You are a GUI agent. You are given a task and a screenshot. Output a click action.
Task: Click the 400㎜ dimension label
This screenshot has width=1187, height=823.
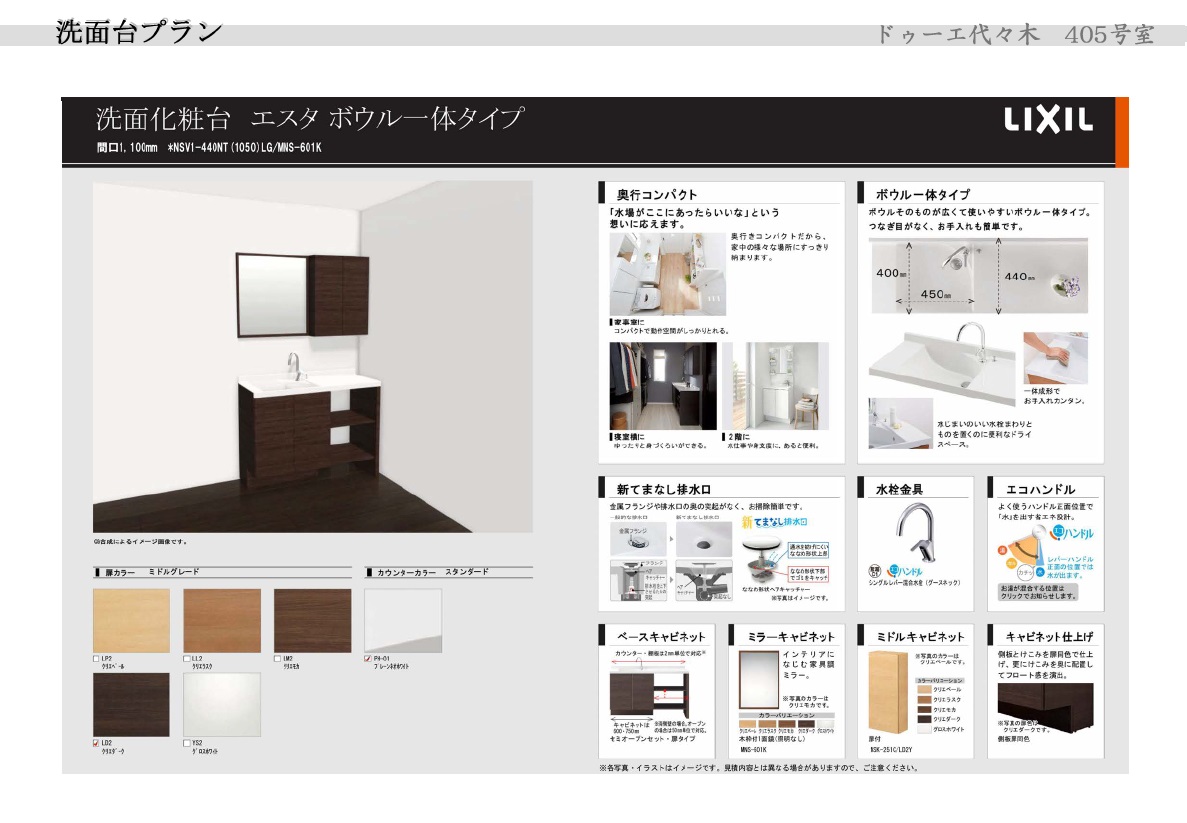pos(891,273)
